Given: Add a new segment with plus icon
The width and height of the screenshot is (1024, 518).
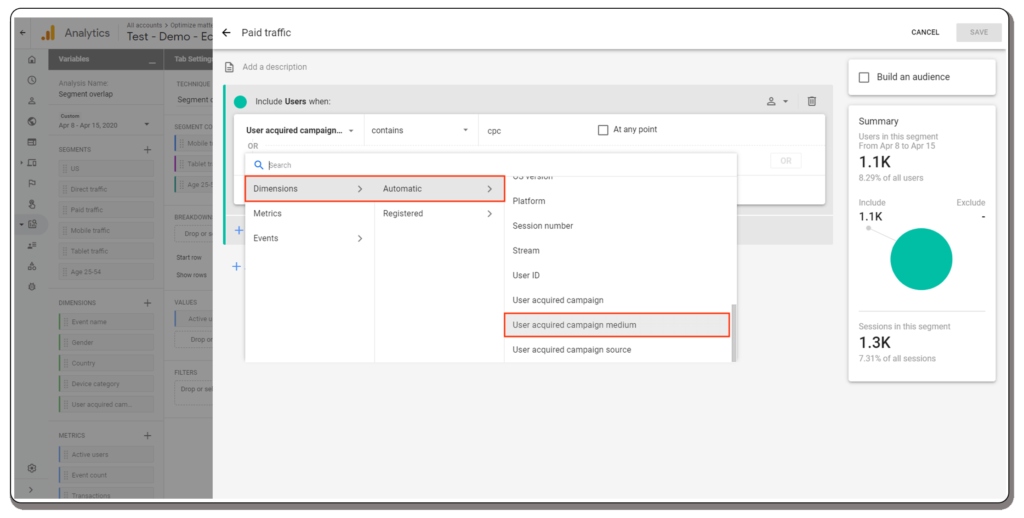Looking at the screenshot, I should pyautogui.click(x=148, y=150).
